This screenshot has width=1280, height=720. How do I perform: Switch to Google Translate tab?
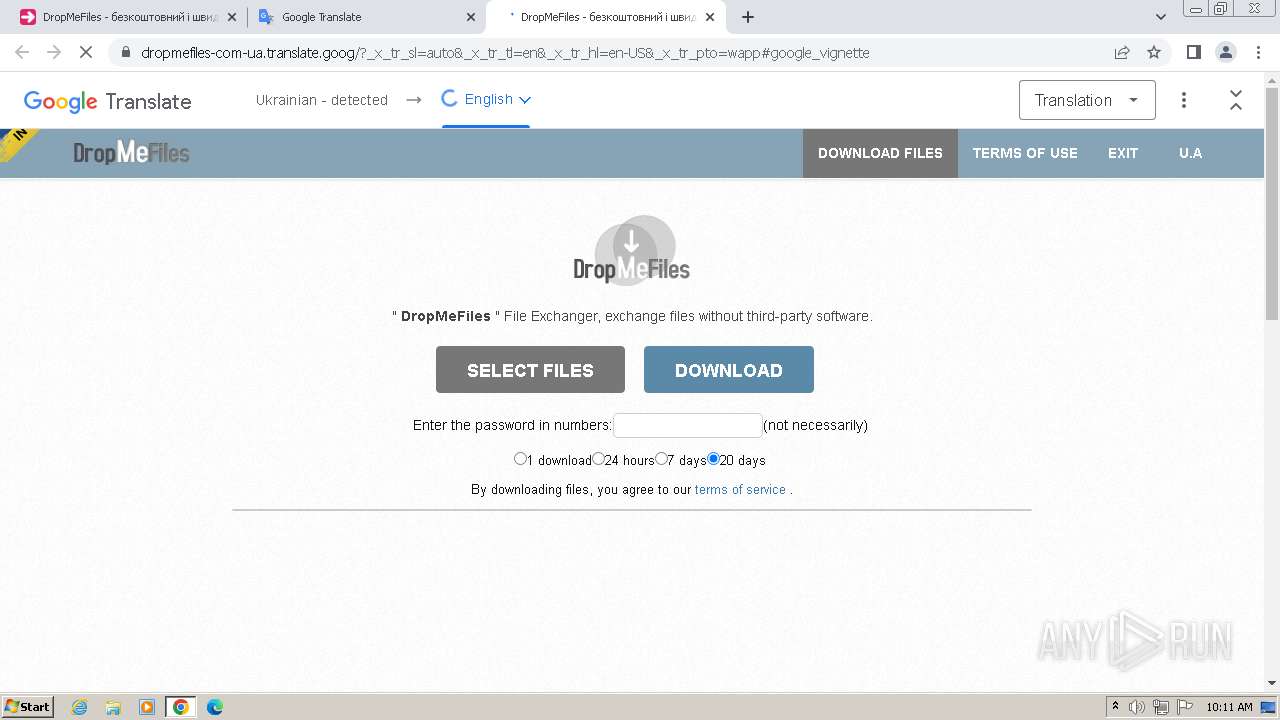click(x=365, y=17)
